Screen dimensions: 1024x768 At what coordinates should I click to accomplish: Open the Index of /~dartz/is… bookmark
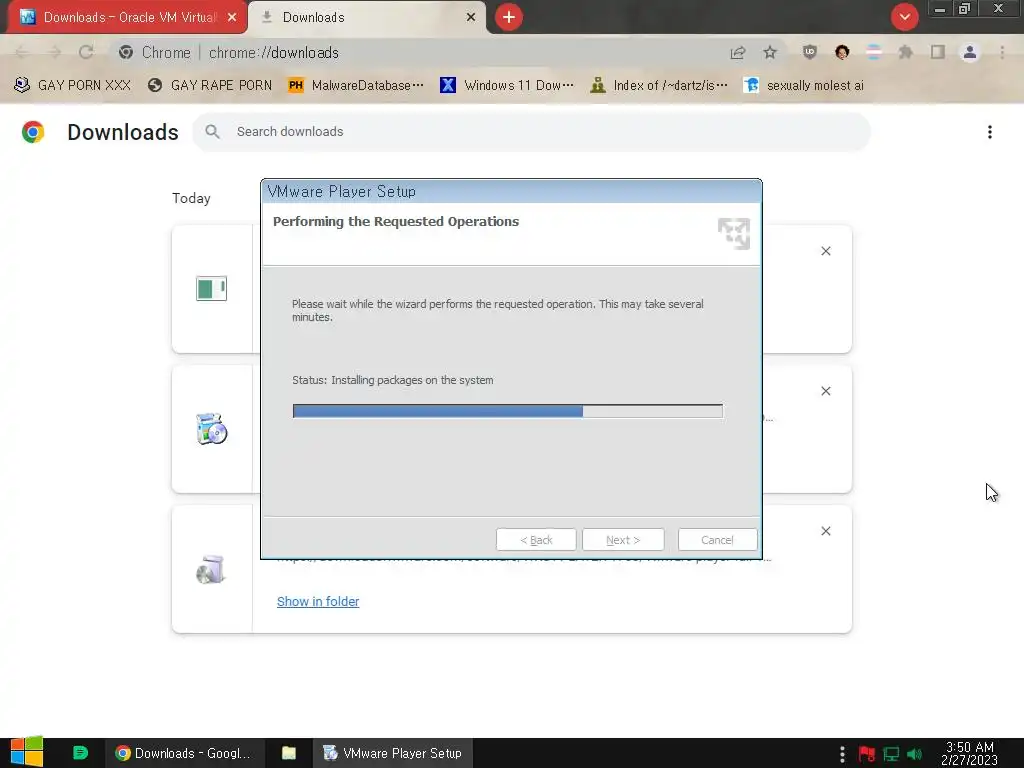coord(658,86)
